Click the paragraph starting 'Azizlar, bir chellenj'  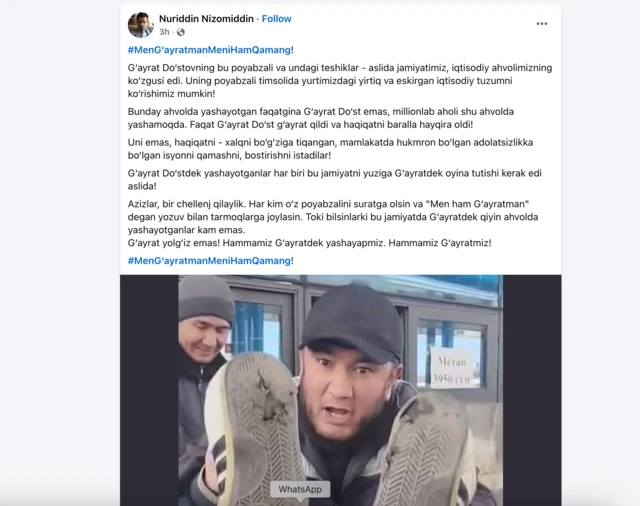(333, 217)
